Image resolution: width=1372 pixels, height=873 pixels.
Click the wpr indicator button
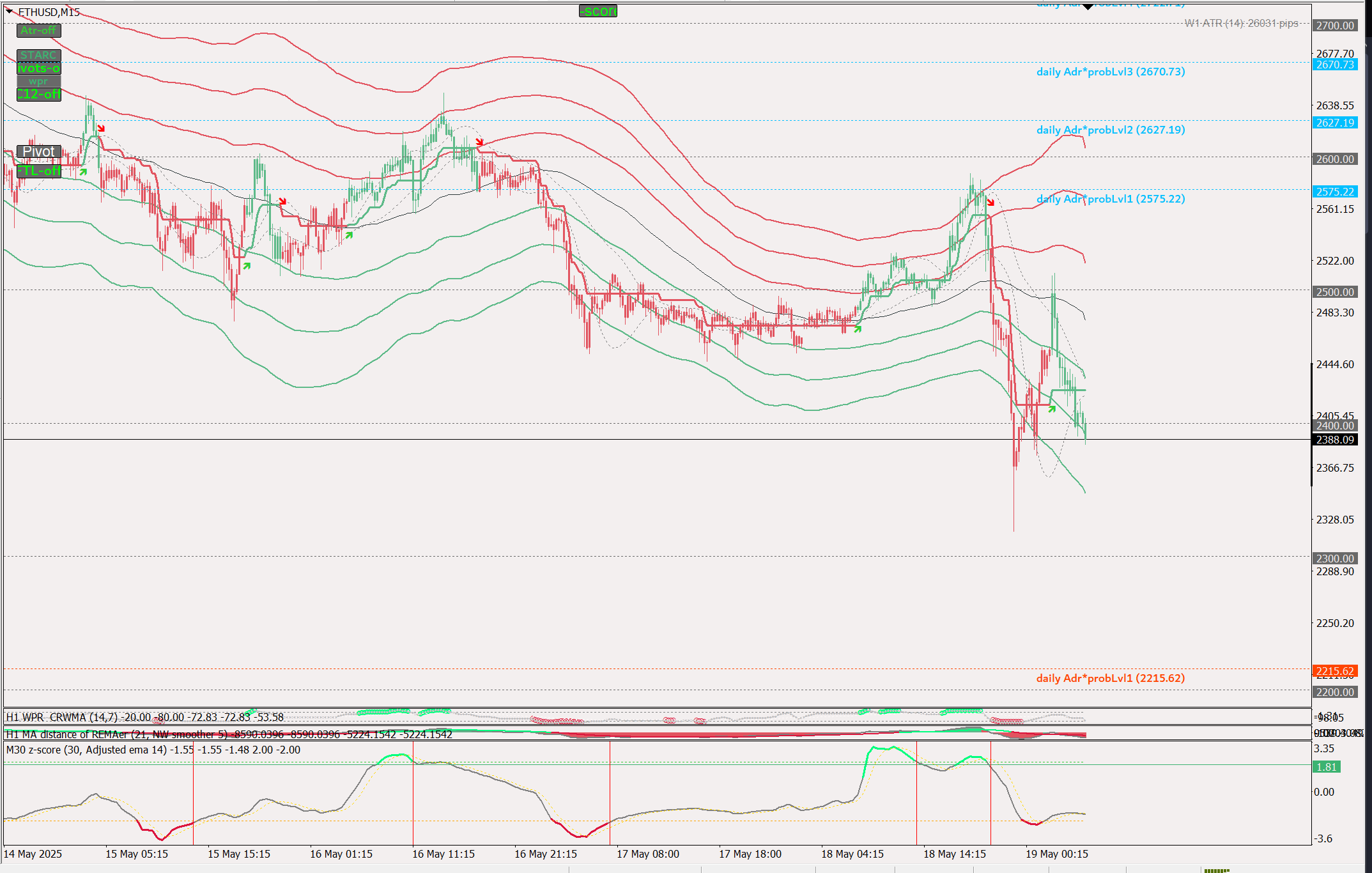click(38, 81)
